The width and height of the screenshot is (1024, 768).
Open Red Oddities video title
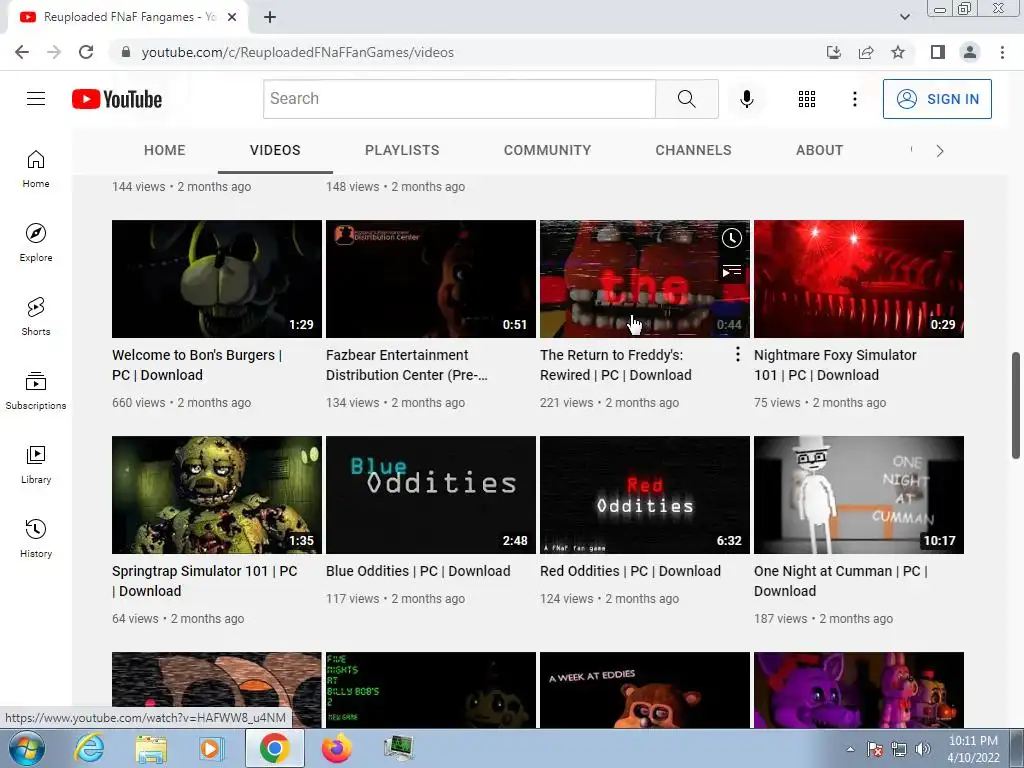(630, 571)
